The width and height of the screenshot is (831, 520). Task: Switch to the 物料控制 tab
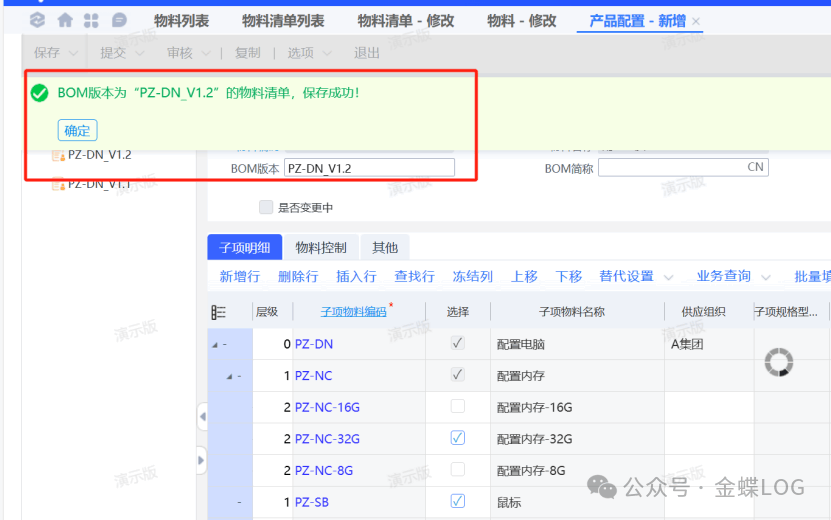pyautogui.click(x=321, y=247)
